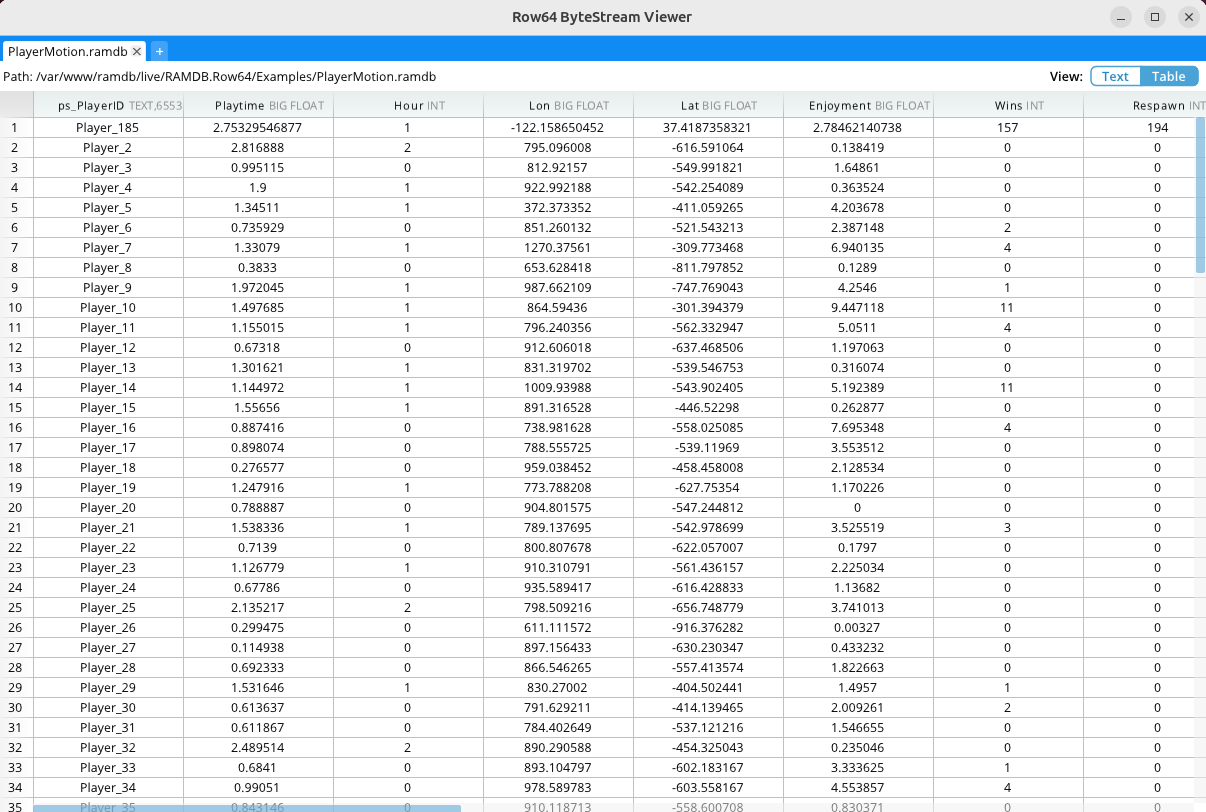Click Playtime value 2.75329546877
1206x812 pixels.
tap(258, 128)
